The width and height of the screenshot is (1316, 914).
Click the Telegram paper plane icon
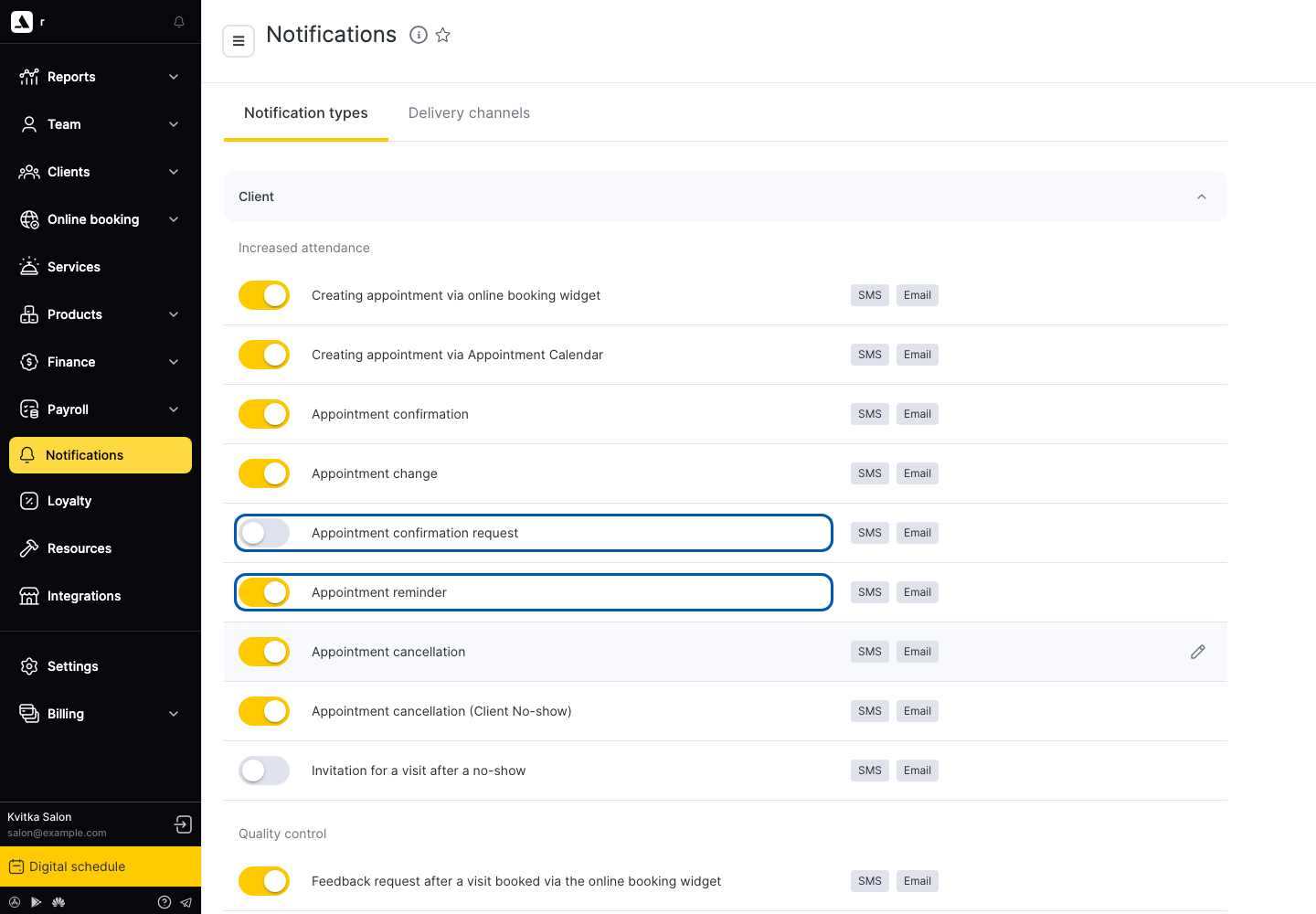(186, 902)
